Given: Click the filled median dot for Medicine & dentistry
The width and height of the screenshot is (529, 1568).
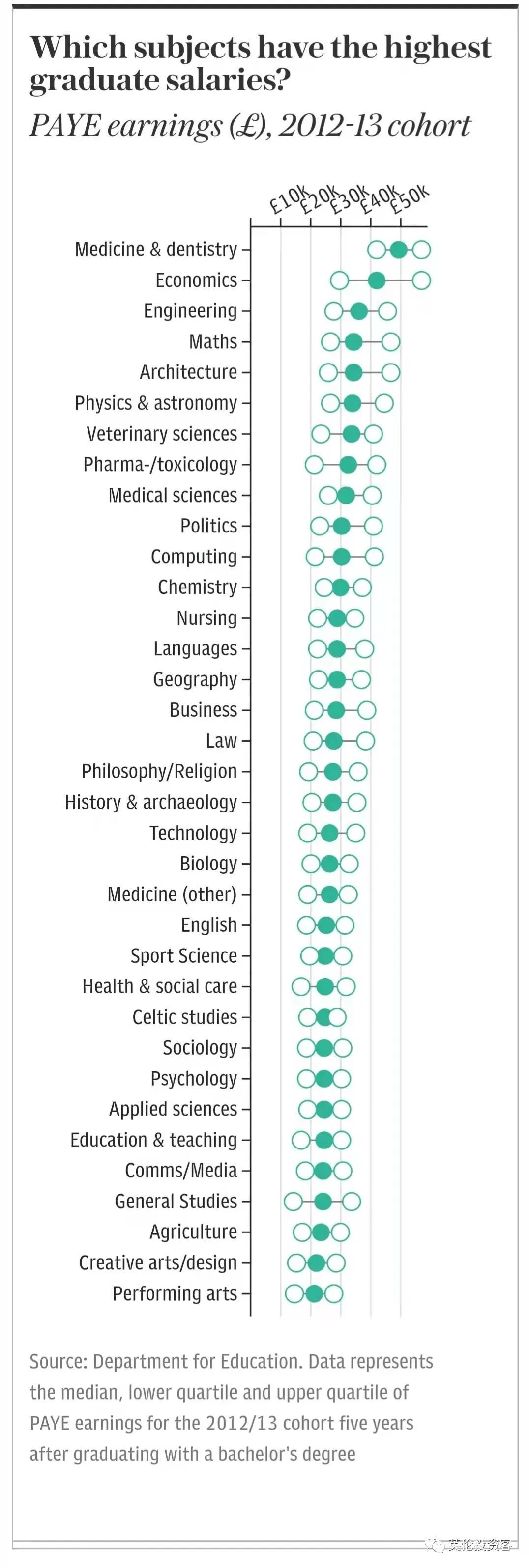Looking at the screenshot, I should [x=399, y=250].
